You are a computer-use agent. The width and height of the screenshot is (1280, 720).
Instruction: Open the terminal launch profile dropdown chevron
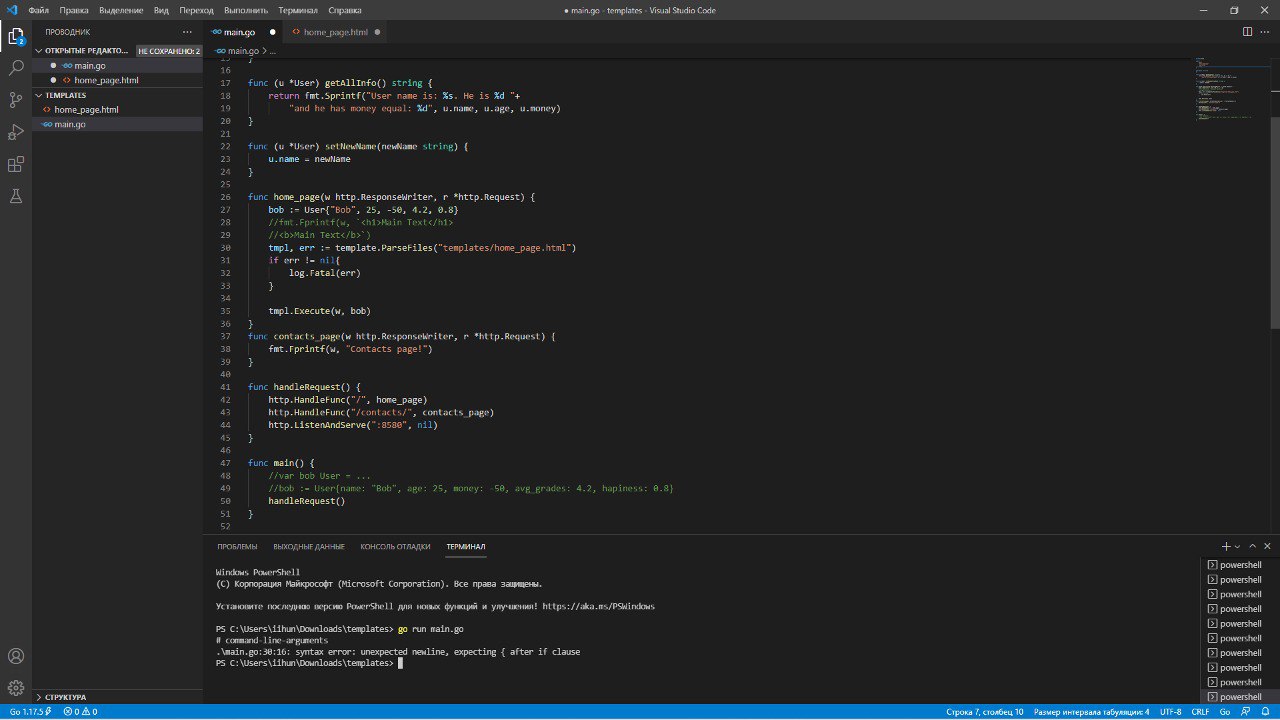tap(1237, 546)
